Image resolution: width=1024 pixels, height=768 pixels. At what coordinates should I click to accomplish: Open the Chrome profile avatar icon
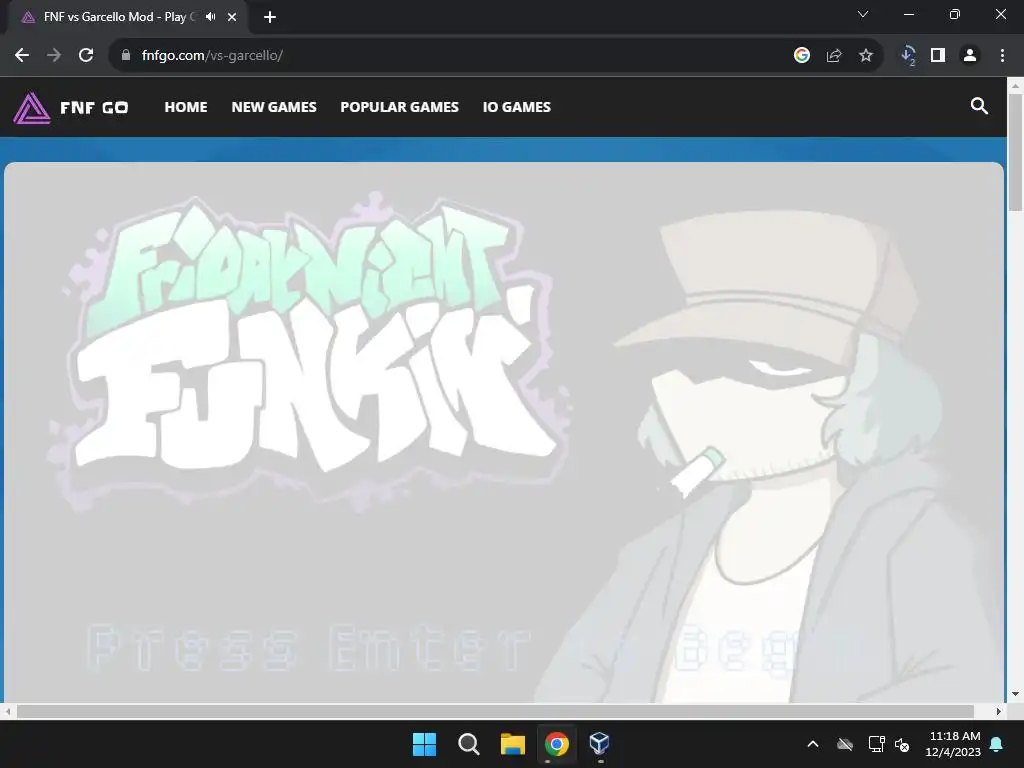point(970,56)
